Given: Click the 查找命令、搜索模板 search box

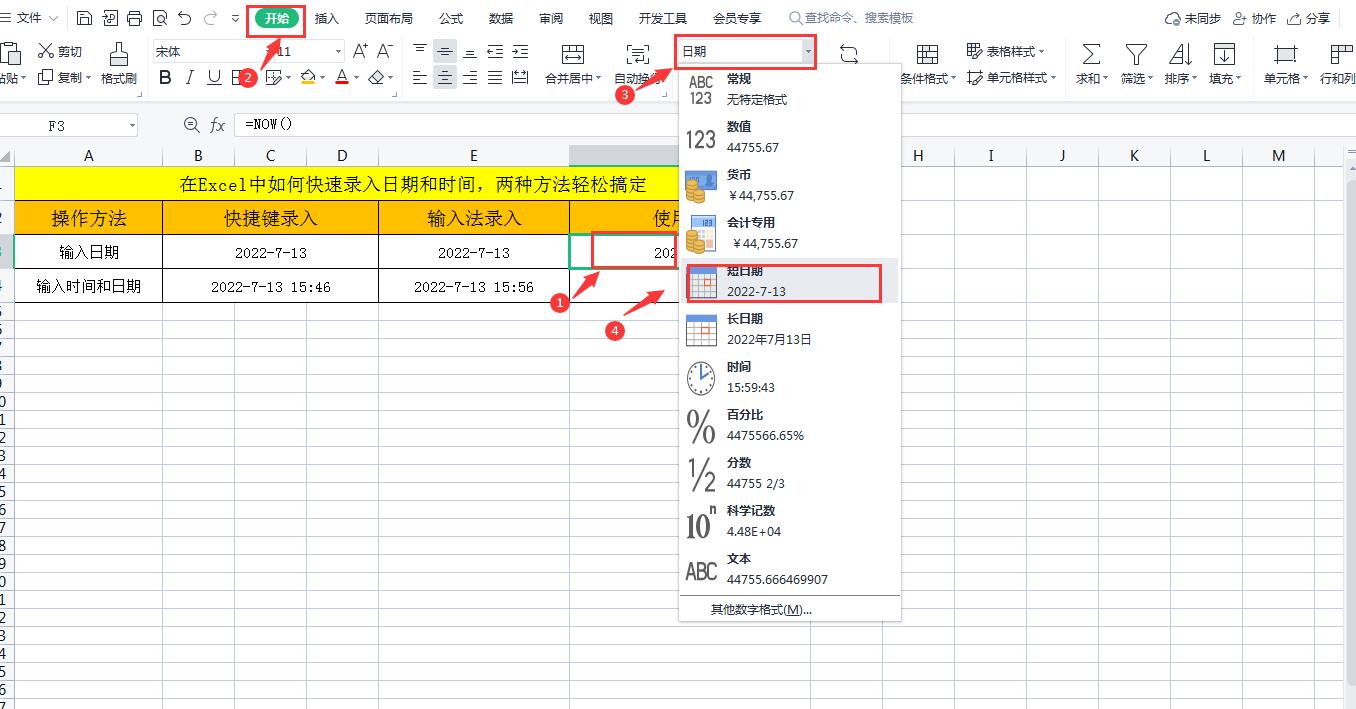Looking at the screenshot, I should point(851,18).
